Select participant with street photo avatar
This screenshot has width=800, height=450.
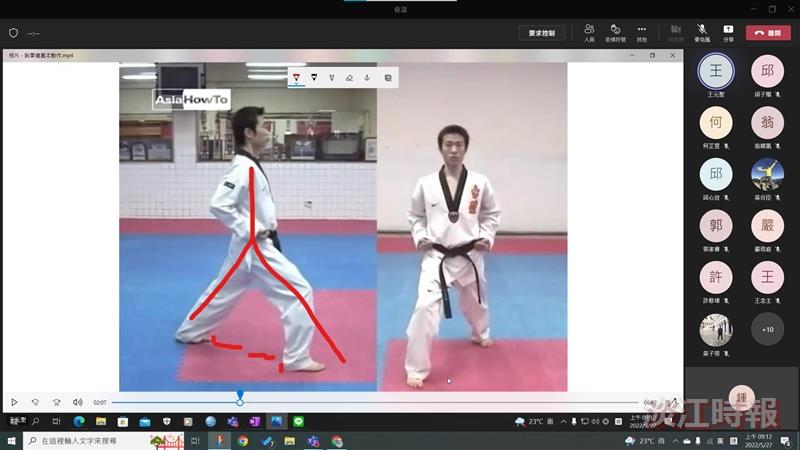pos(716,330)
